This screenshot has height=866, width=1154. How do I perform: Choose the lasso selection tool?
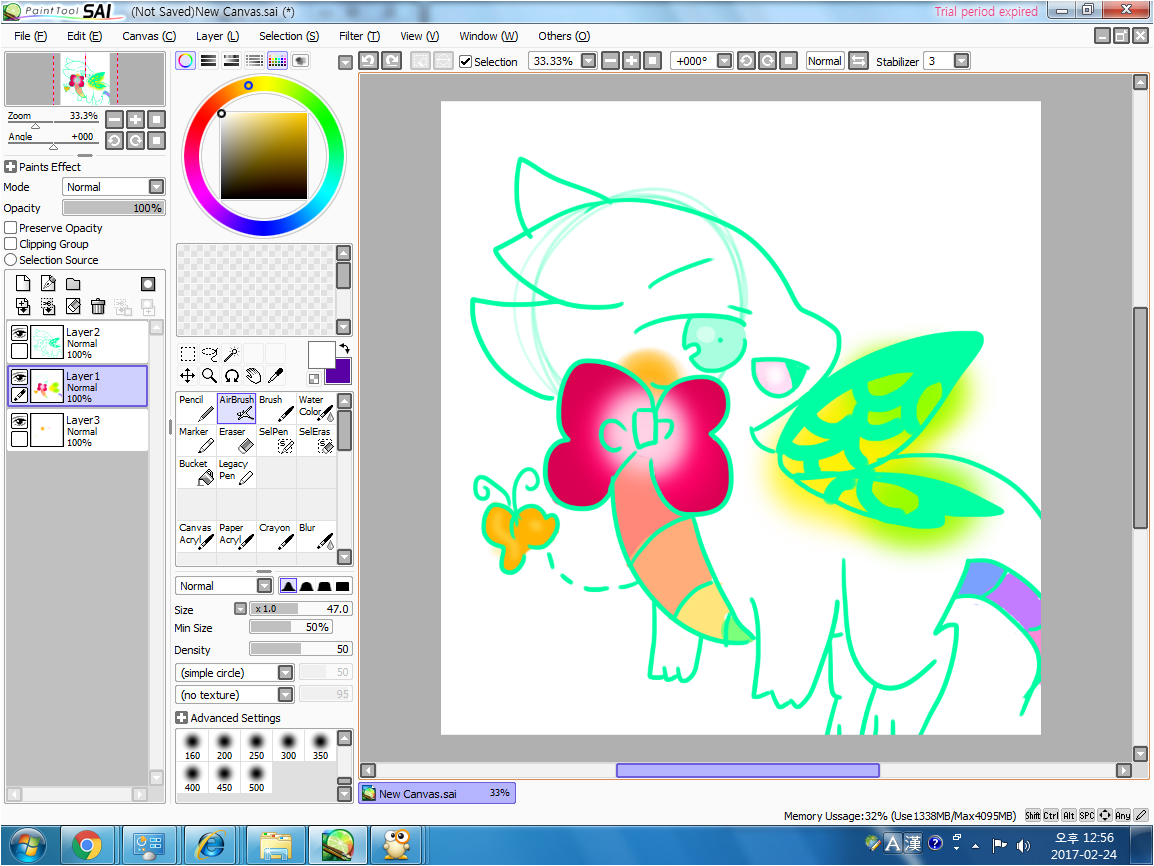pos(210,354)
